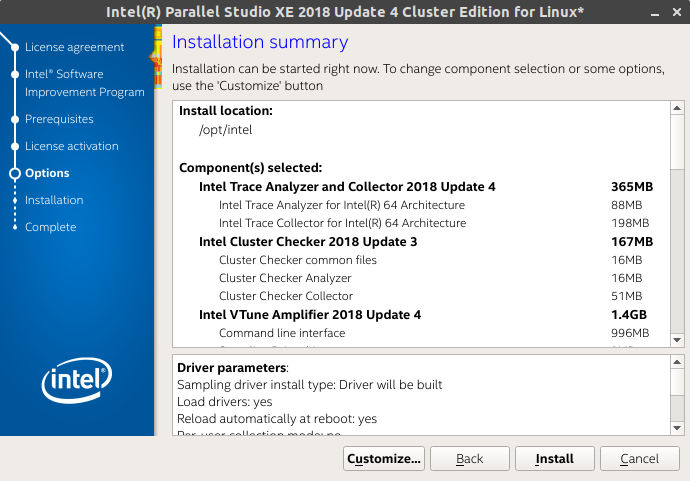Select the Complete step
Viewport: 690px width, 481px height.
51,227
